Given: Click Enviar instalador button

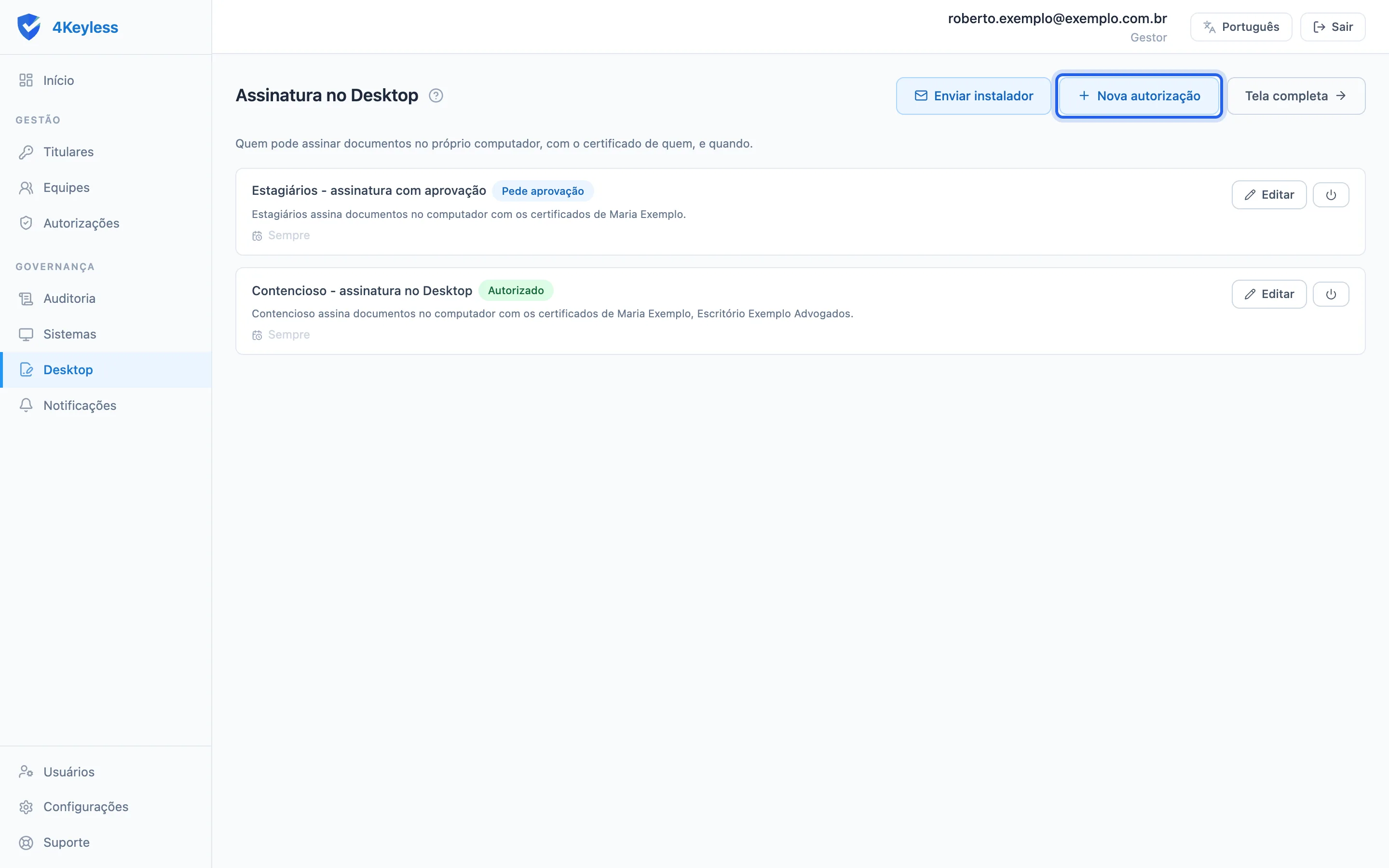Looking at the screenshot, I should [973, 96].
